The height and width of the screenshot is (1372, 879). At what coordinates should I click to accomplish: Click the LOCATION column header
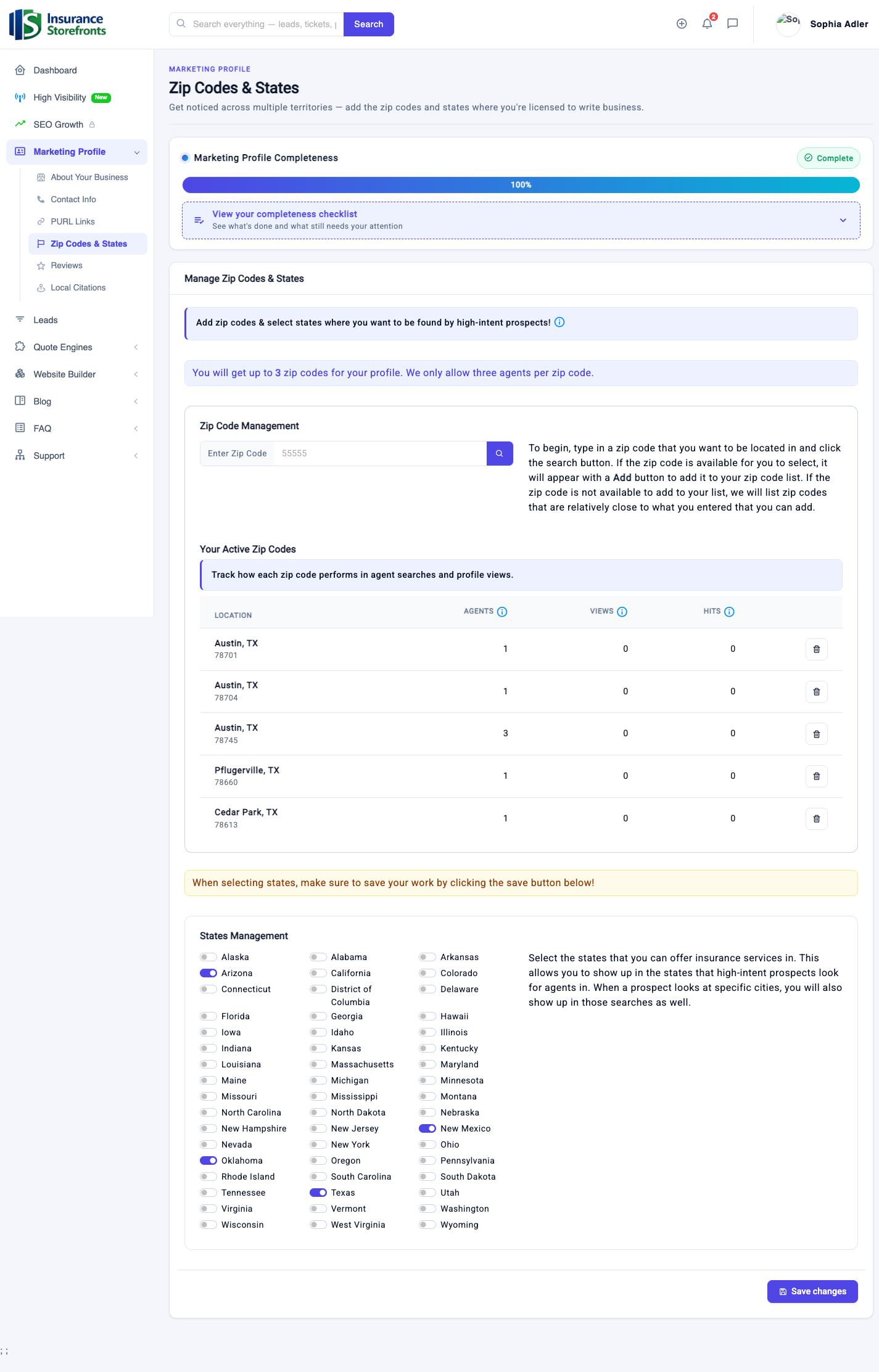(x=233, y=615)
